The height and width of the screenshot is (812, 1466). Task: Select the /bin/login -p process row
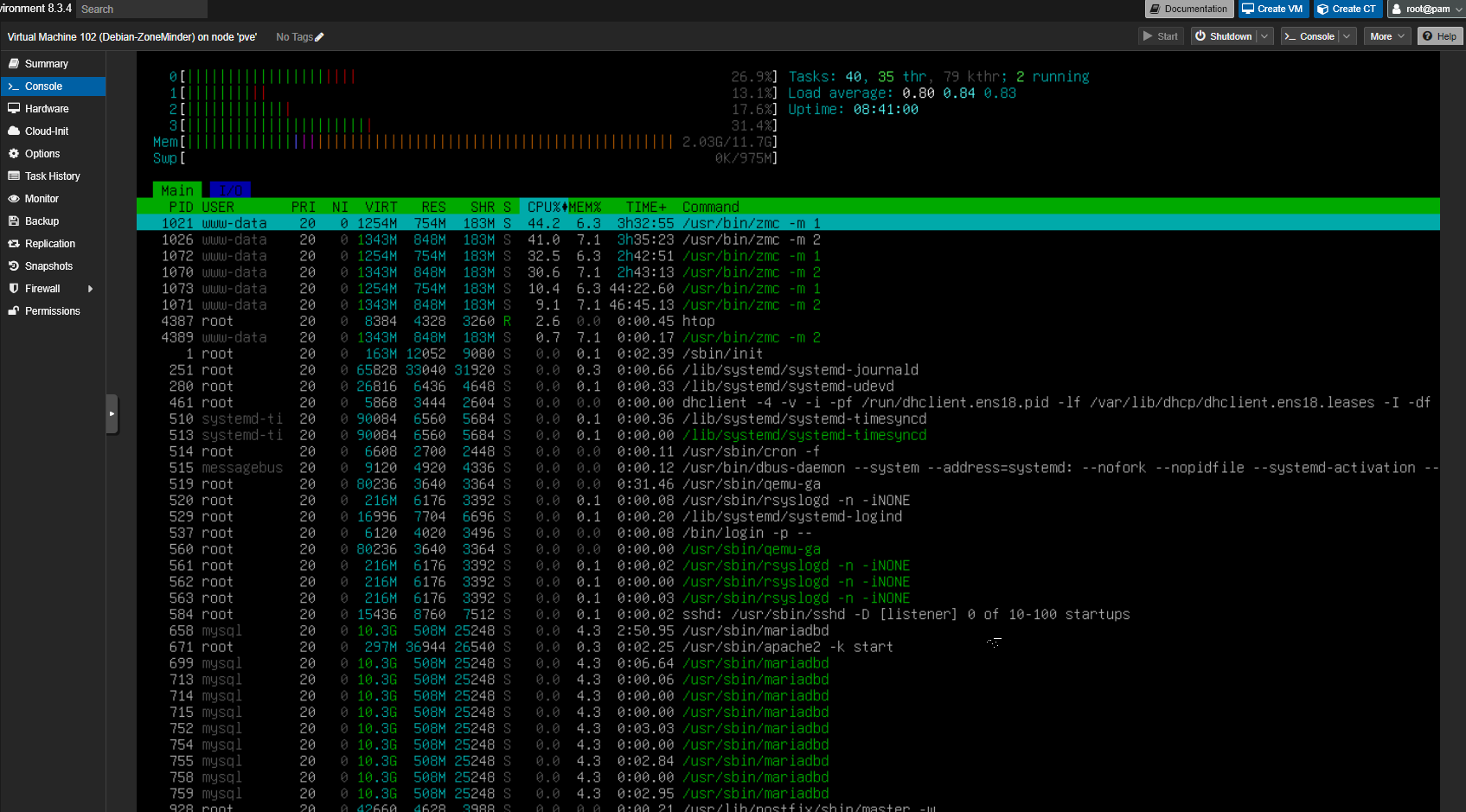tap(788, 533)
